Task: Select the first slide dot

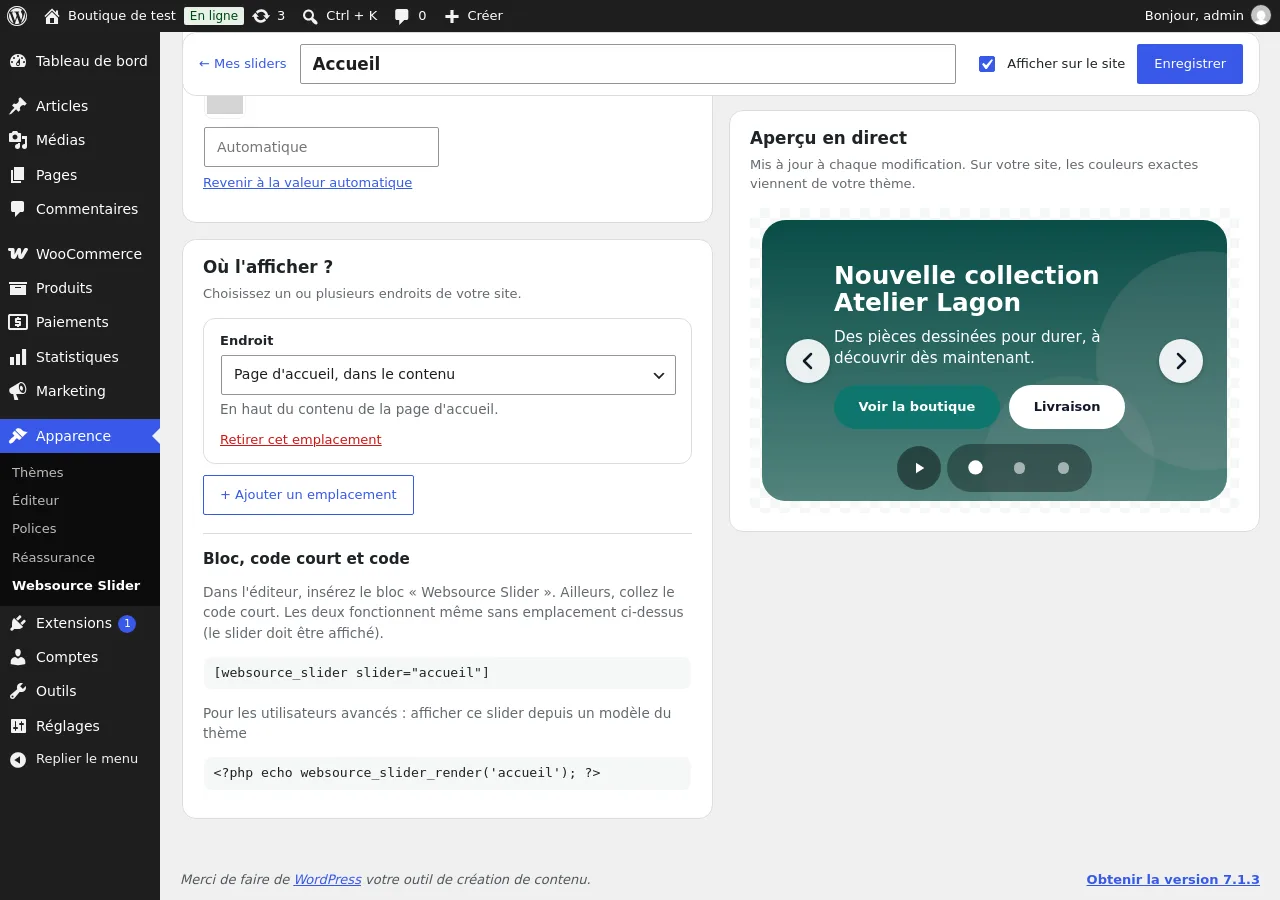Action: (975, 468)
